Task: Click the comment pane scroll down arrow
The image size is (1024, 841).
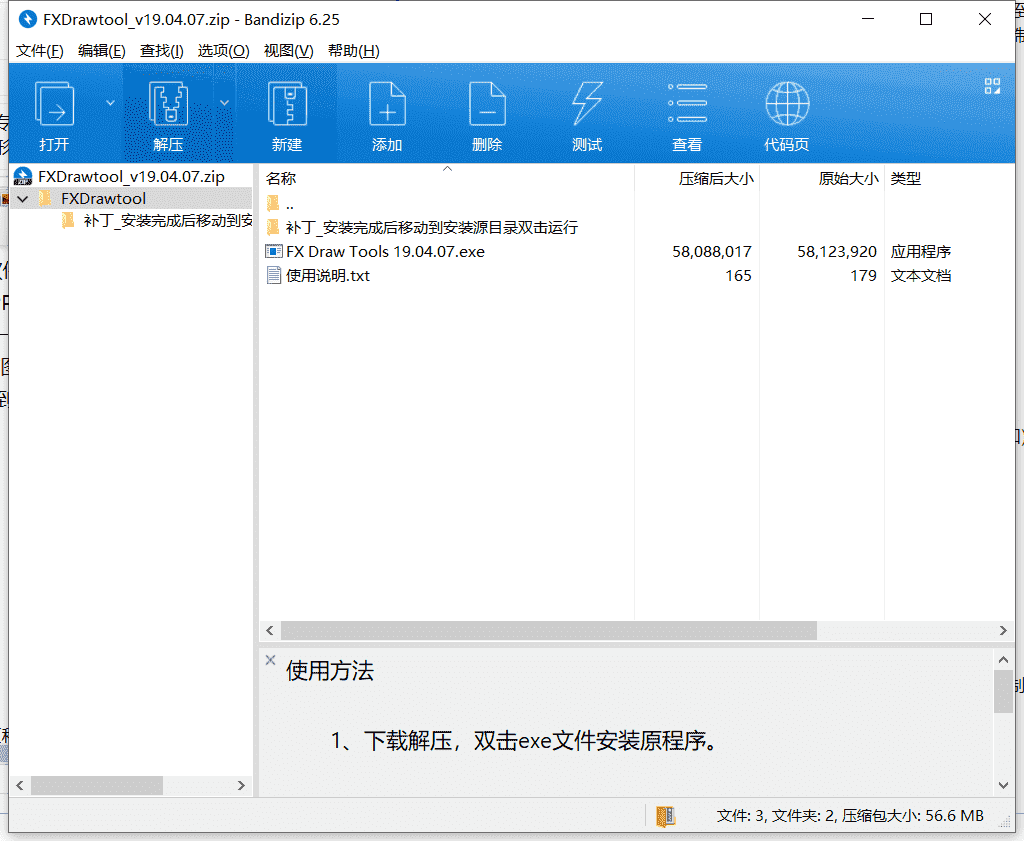Action: tap(1003, 785)
